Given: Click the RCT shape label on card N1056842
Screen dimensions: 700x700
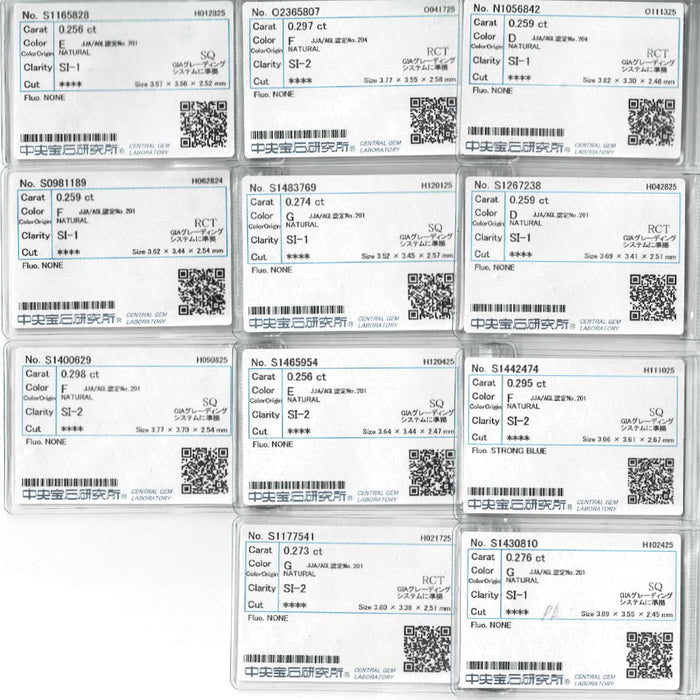Looking at the screenshot, I should pyautogui.click(x=658, y=54).
